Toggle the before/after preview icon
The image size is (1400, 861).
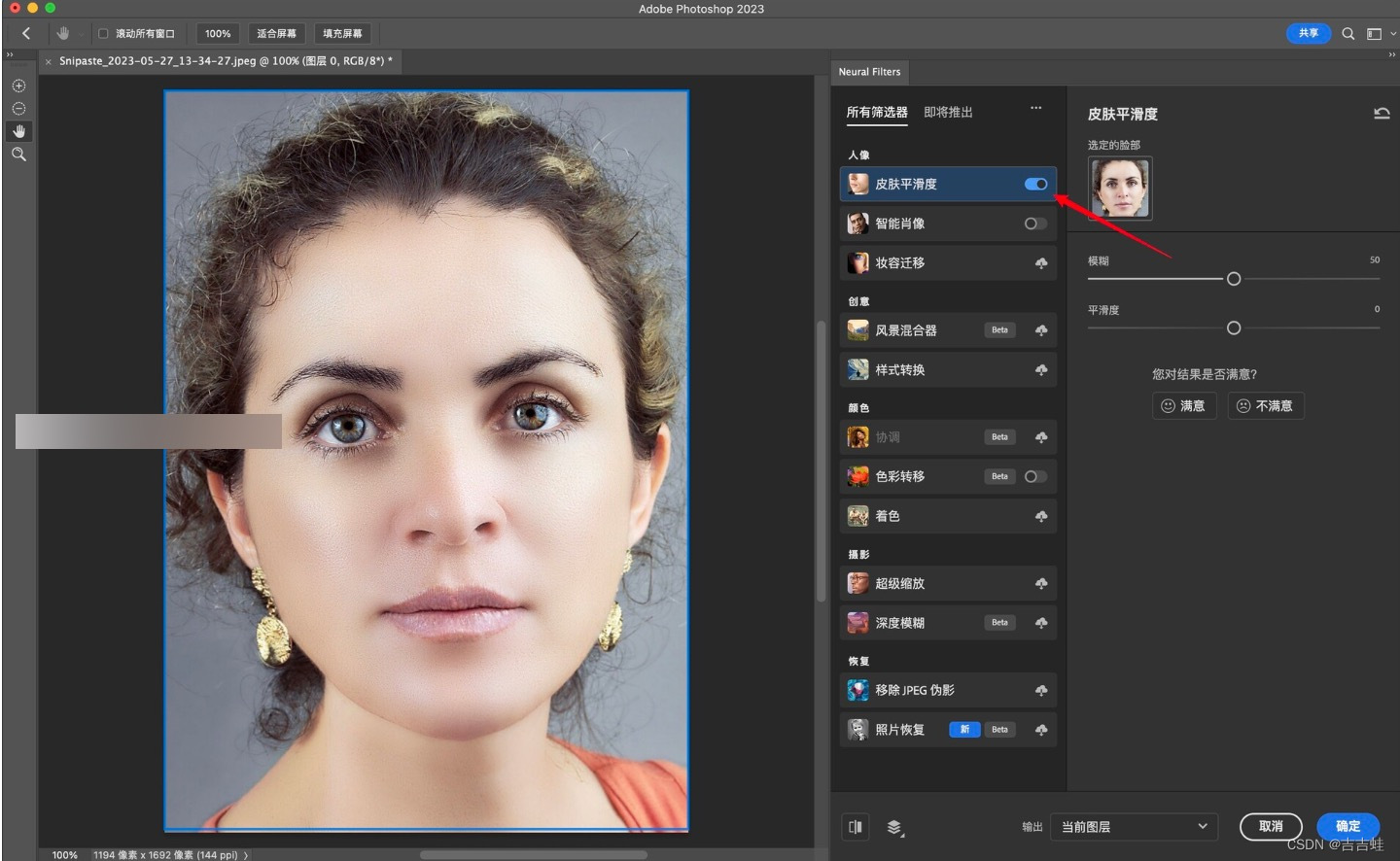(x=856, y=827)
